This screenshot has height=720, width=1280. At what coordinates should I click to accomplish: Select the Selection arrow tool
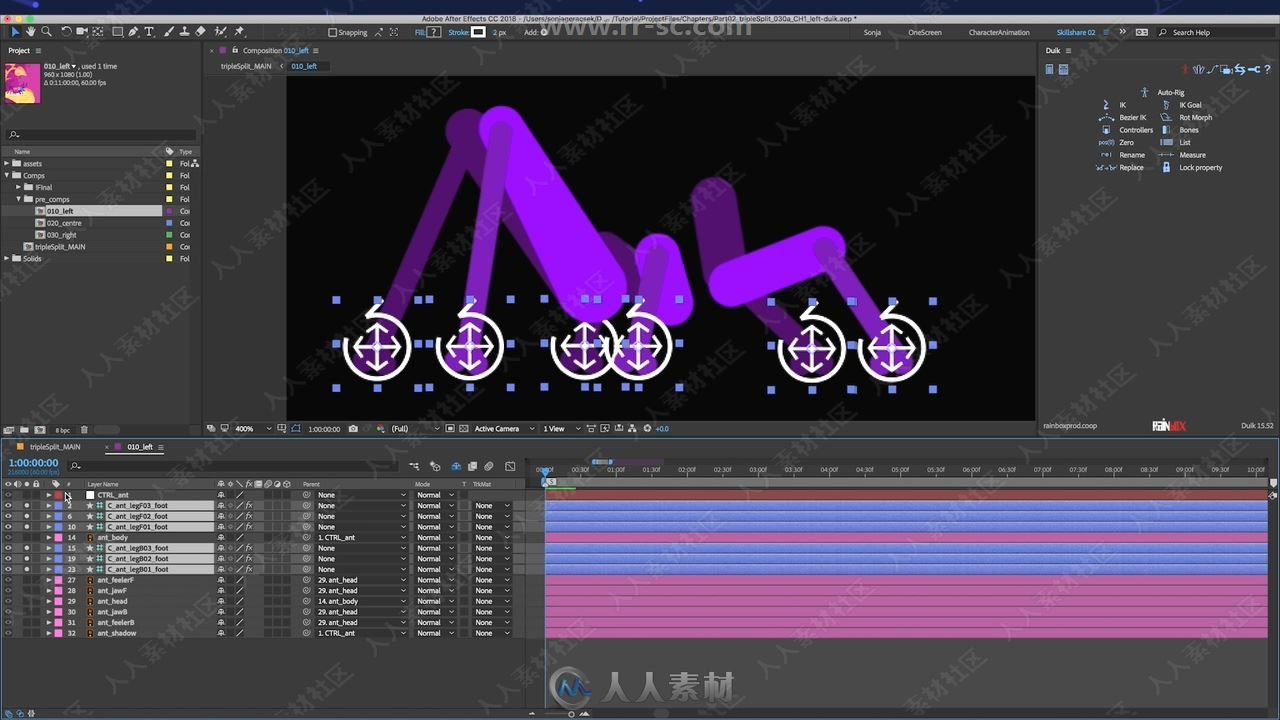pyautogui.click(x=14, y=32)
